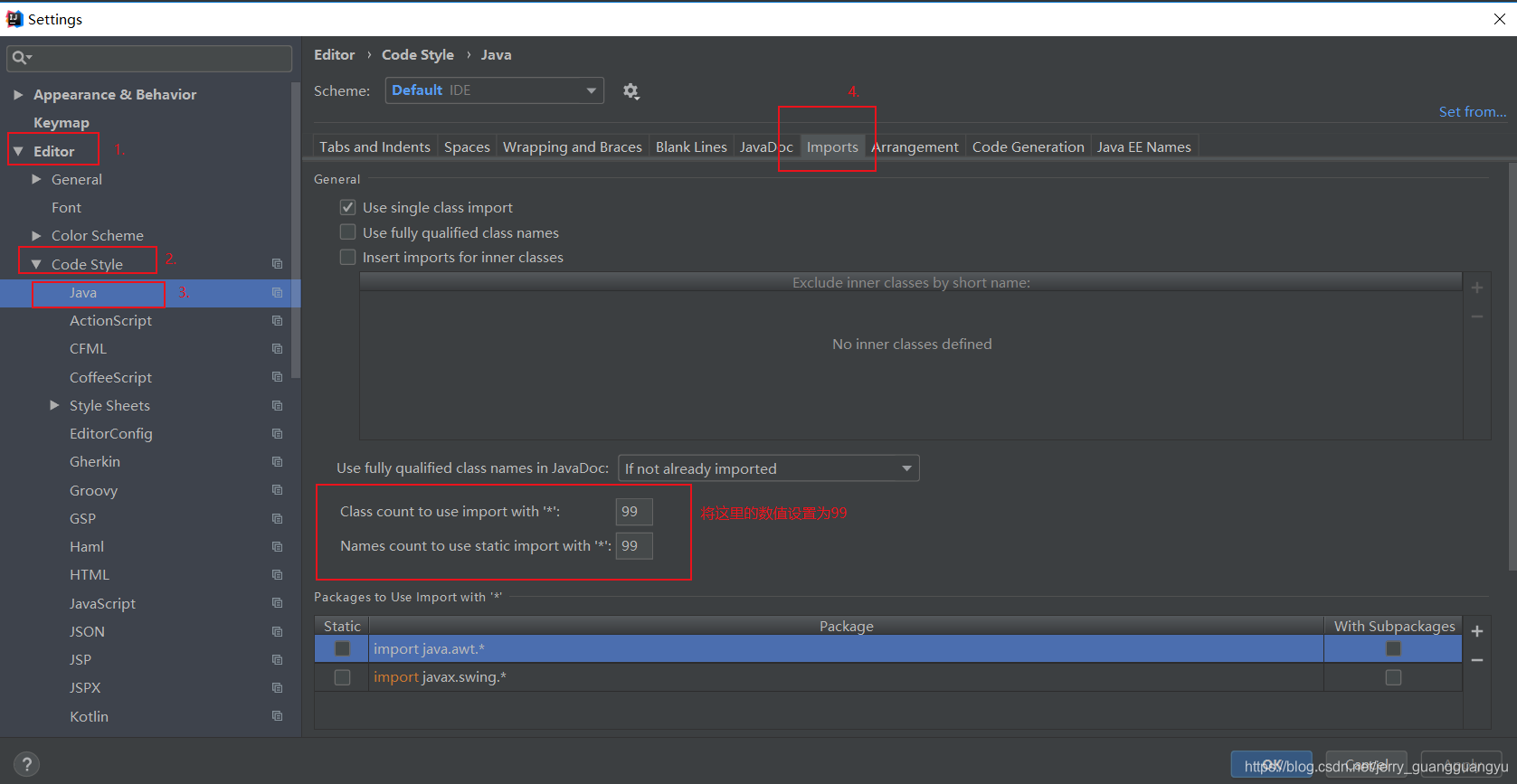Viewport: 1517px width, 784px height.
Task: Toggle With Subpackages for java.awt row
Action: pyautogui.click(x=1393, y=648)
